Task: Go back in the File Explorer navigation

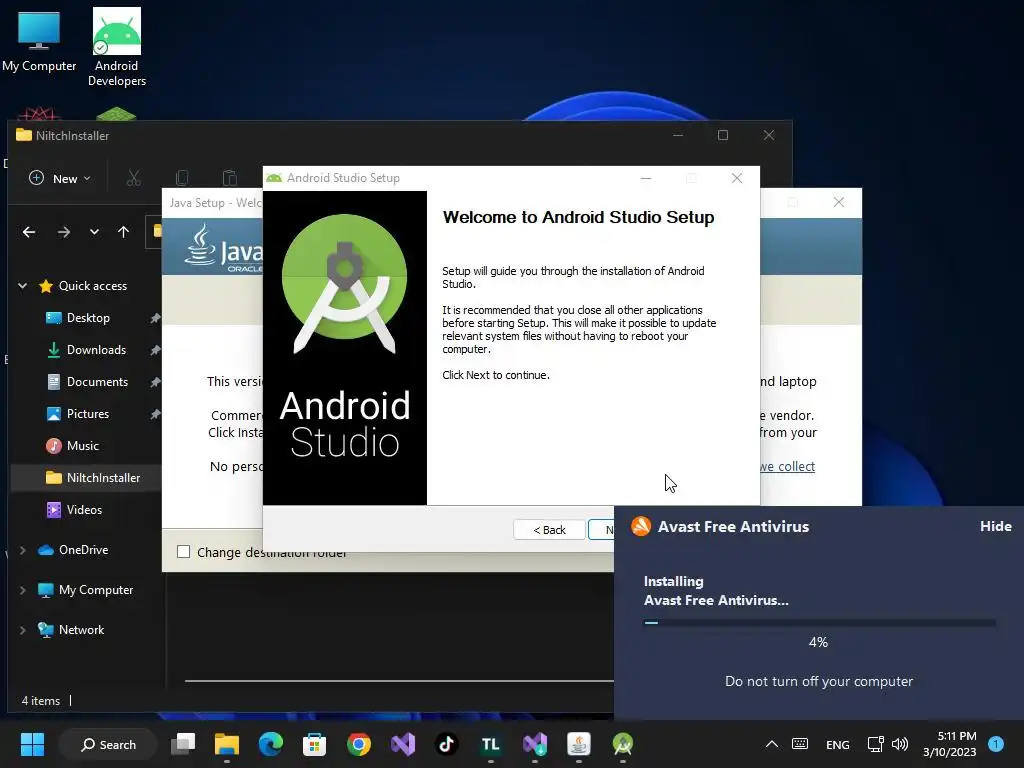Action: [x=29, y=232]
